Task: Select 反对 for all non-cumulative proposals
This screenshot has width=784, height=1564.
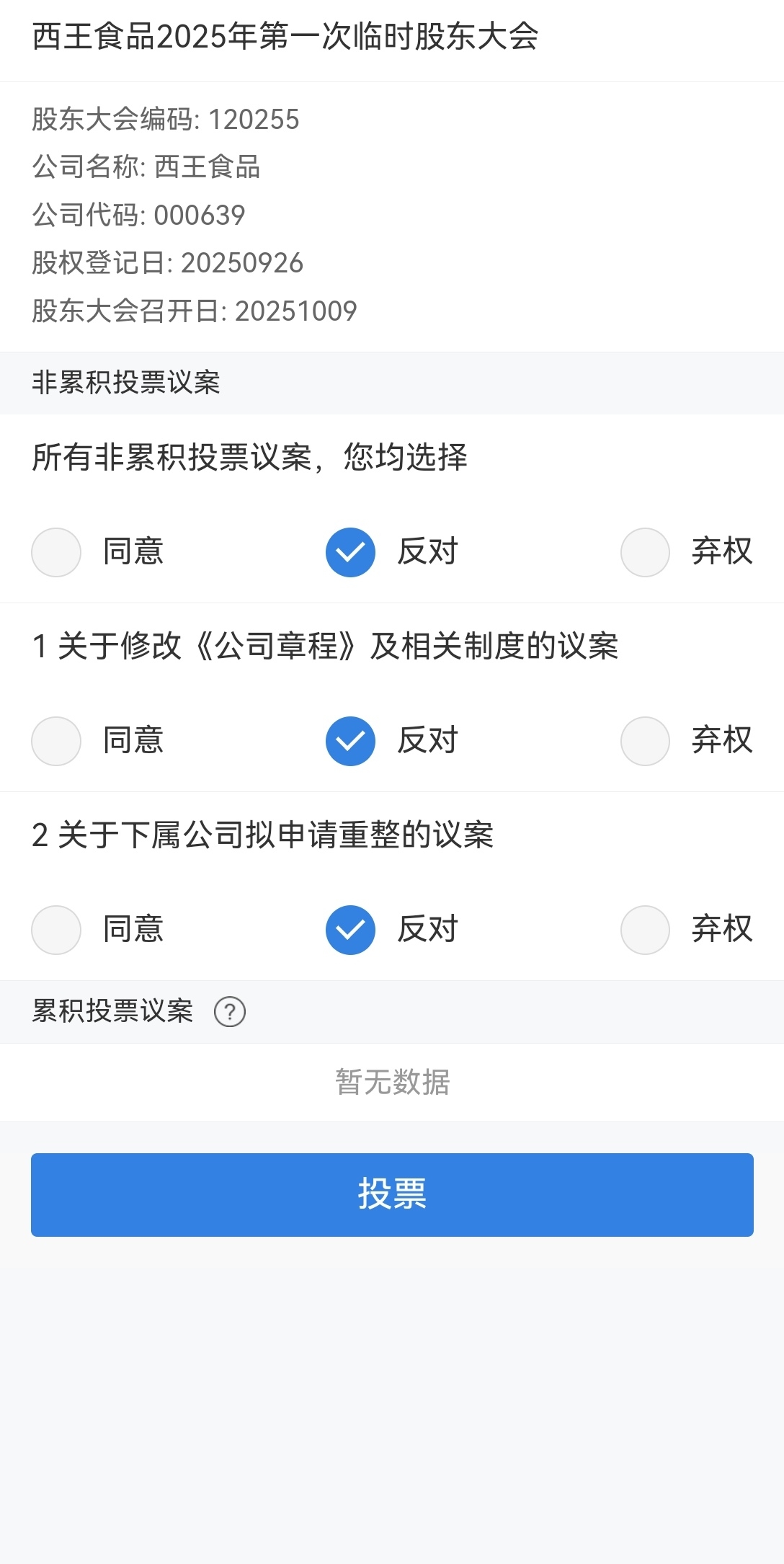Action: pos(350,553)
